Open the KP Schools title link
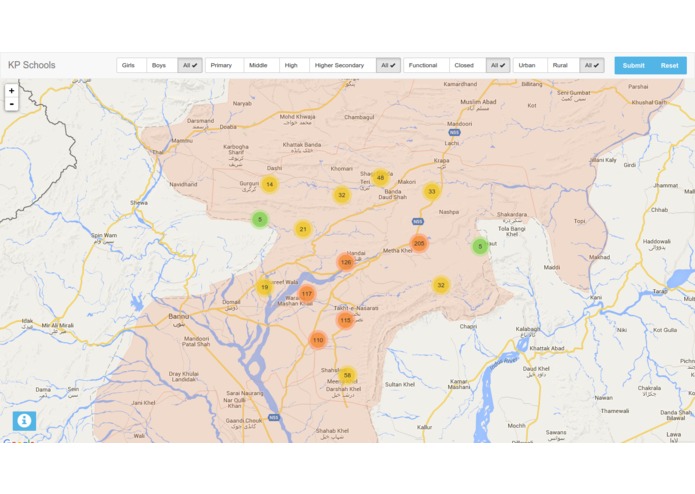Screen dimensions: 695x494 point(31,65)
